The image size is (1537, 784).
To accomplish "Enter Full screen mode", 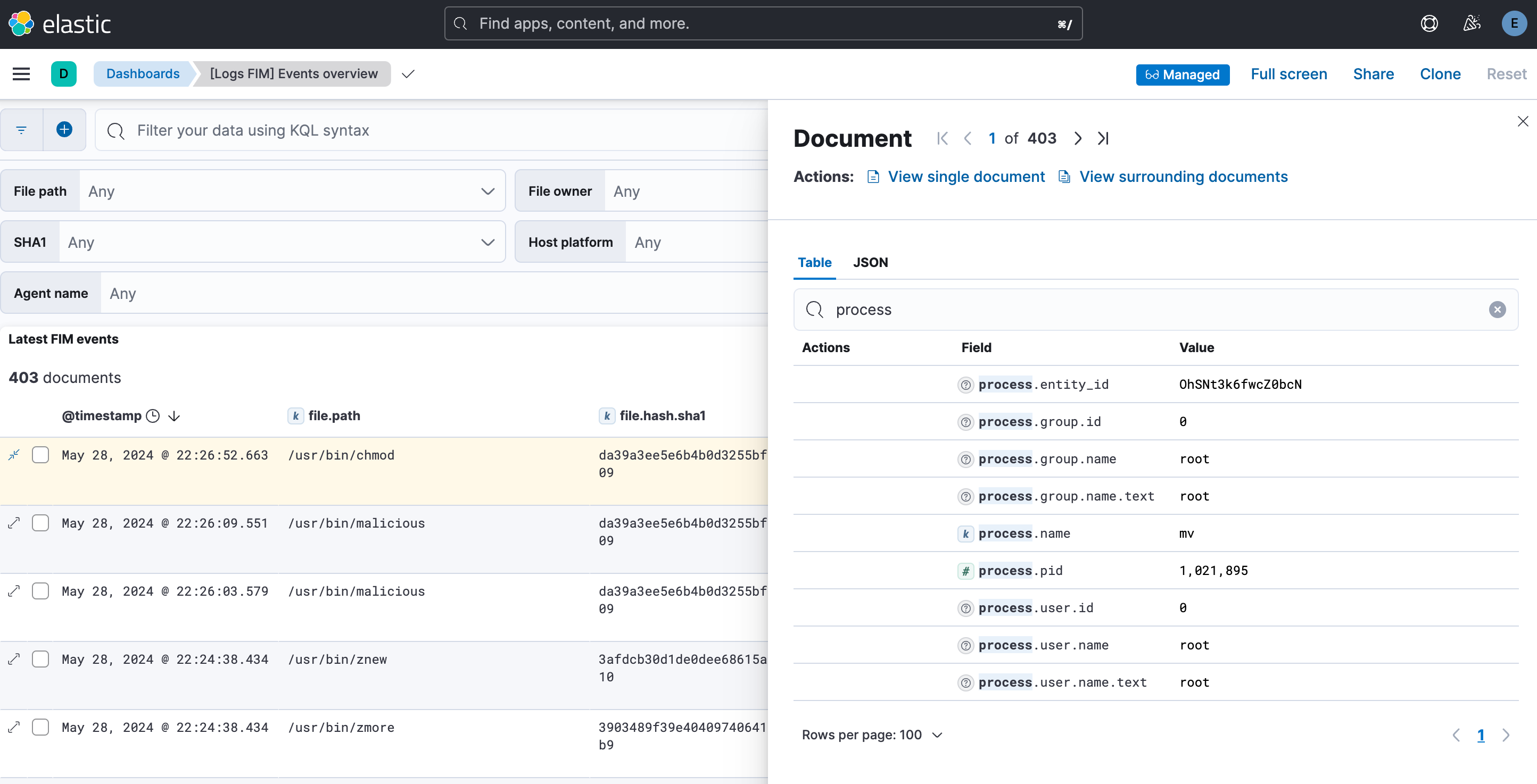I will [1289, 74].
